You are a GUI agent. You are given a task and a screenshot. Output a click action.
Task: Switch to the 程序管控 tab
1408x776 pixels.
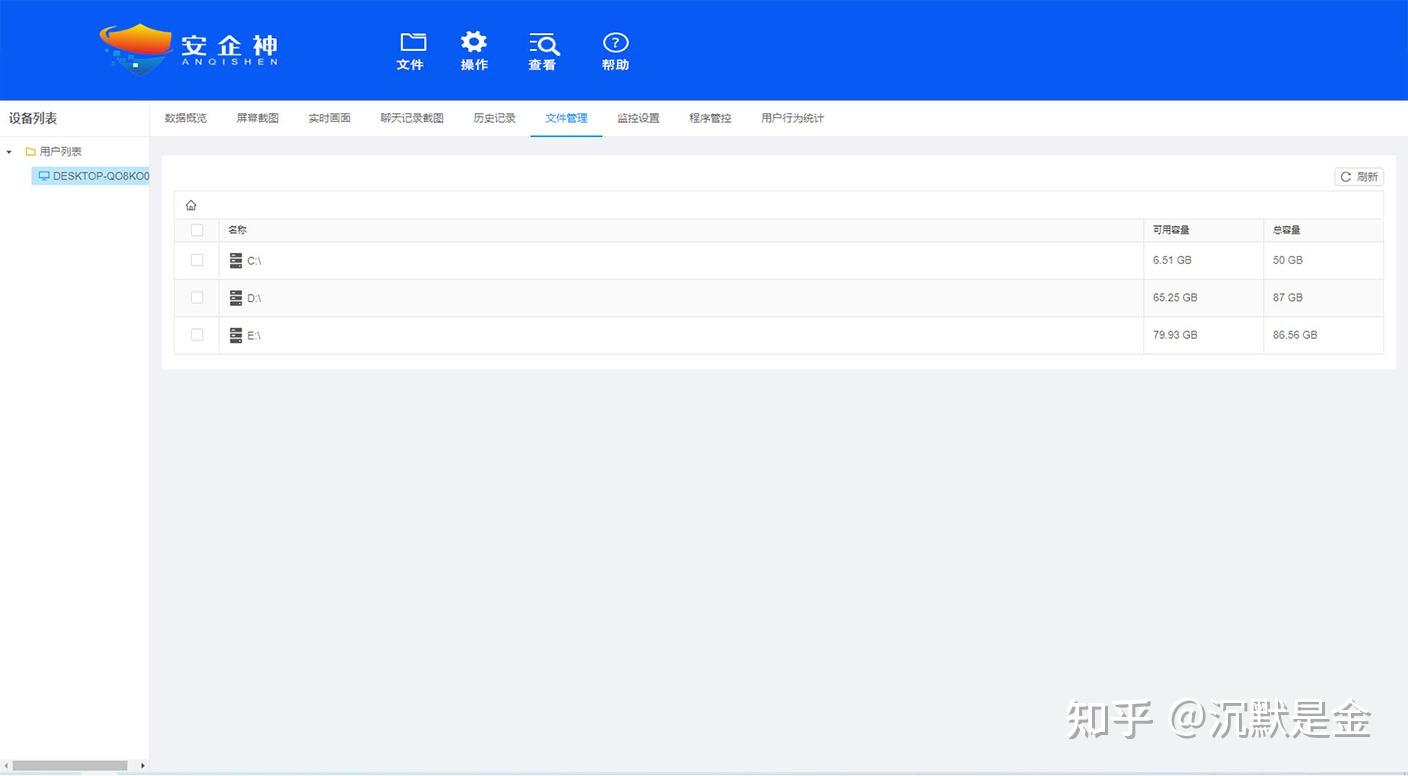pyautogui.click(x=711, y=118)
